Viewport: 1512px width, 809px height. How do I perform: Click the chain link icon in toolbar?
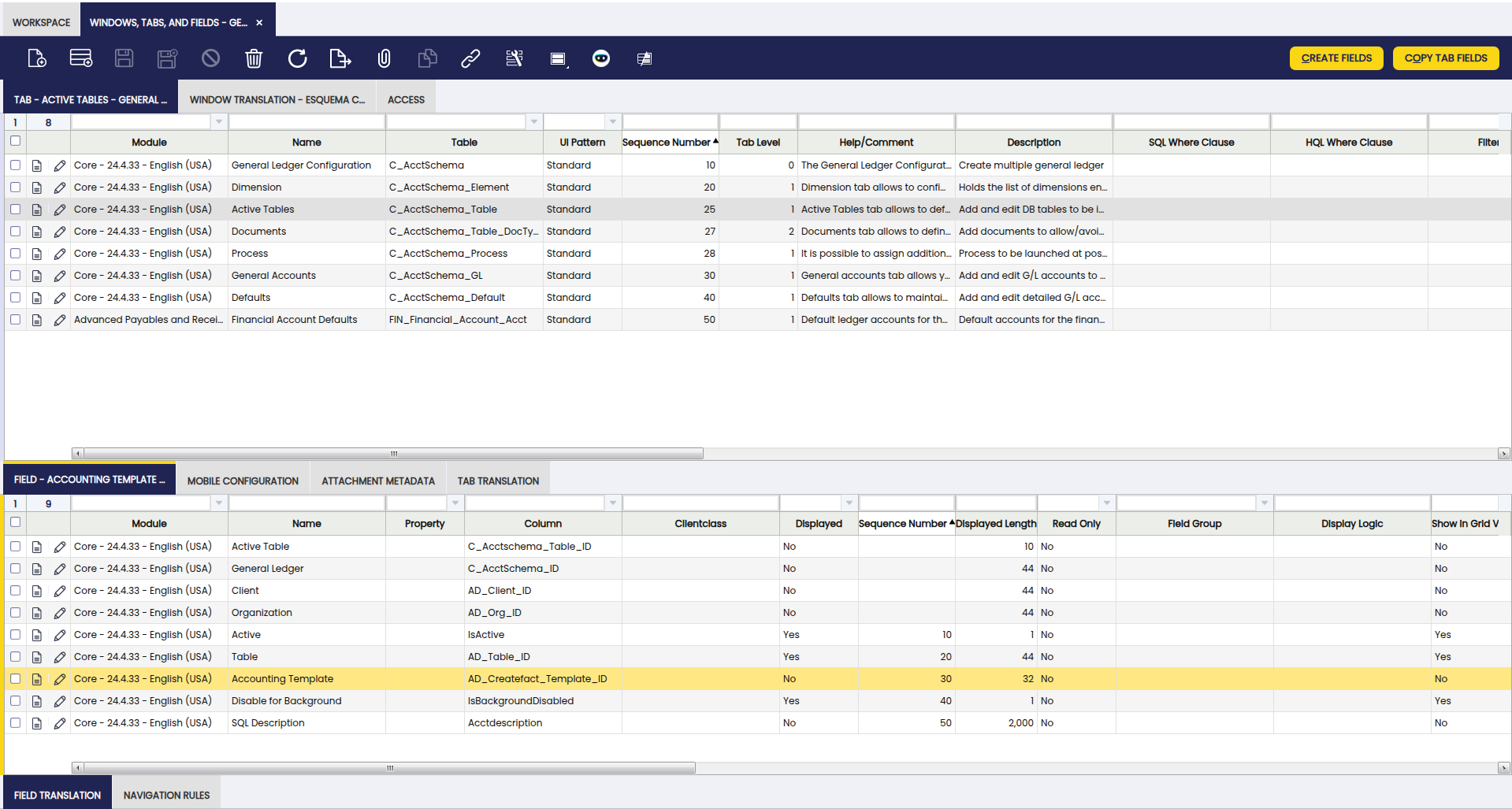[470, 58]
